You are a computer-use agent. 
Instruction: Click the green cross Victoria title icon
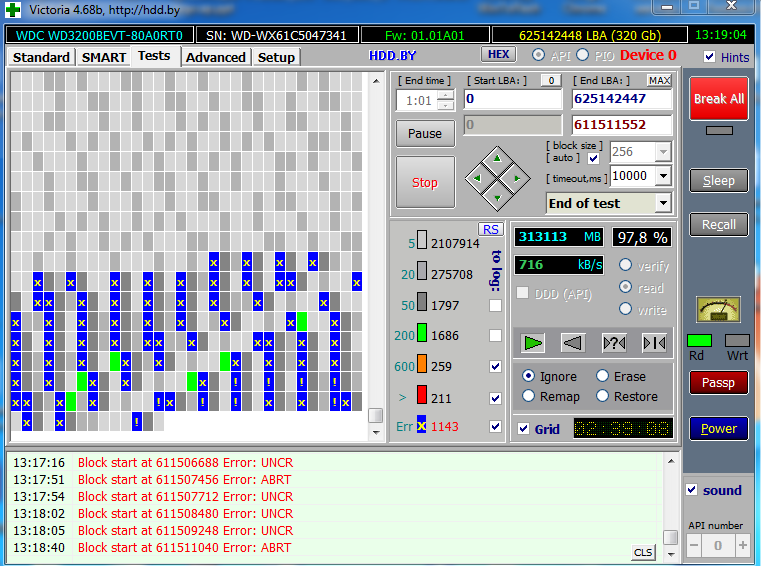13,9
